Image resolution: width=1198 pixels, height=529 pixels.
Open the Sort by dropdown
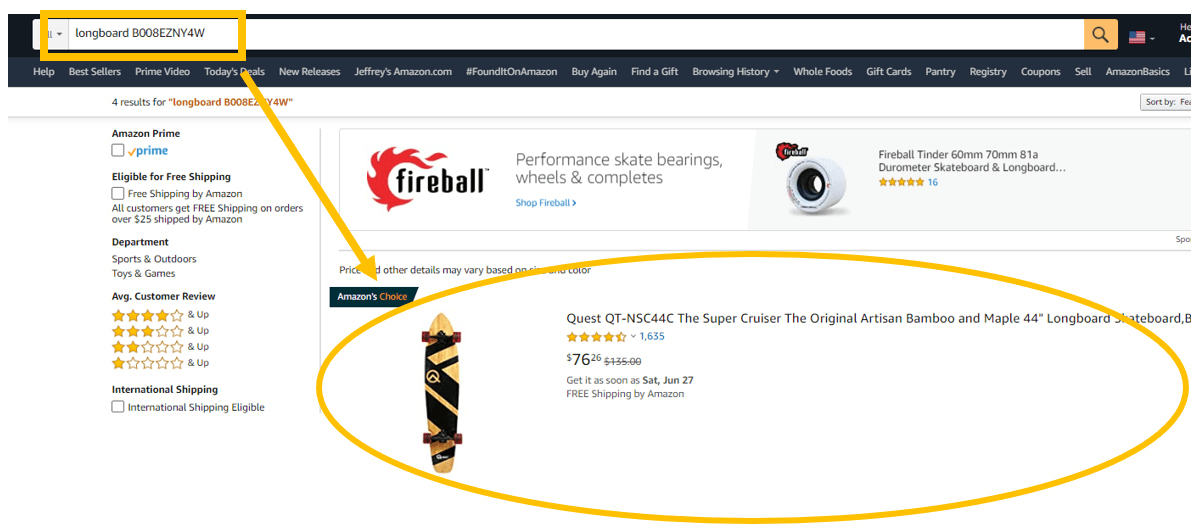[1167, 102]
